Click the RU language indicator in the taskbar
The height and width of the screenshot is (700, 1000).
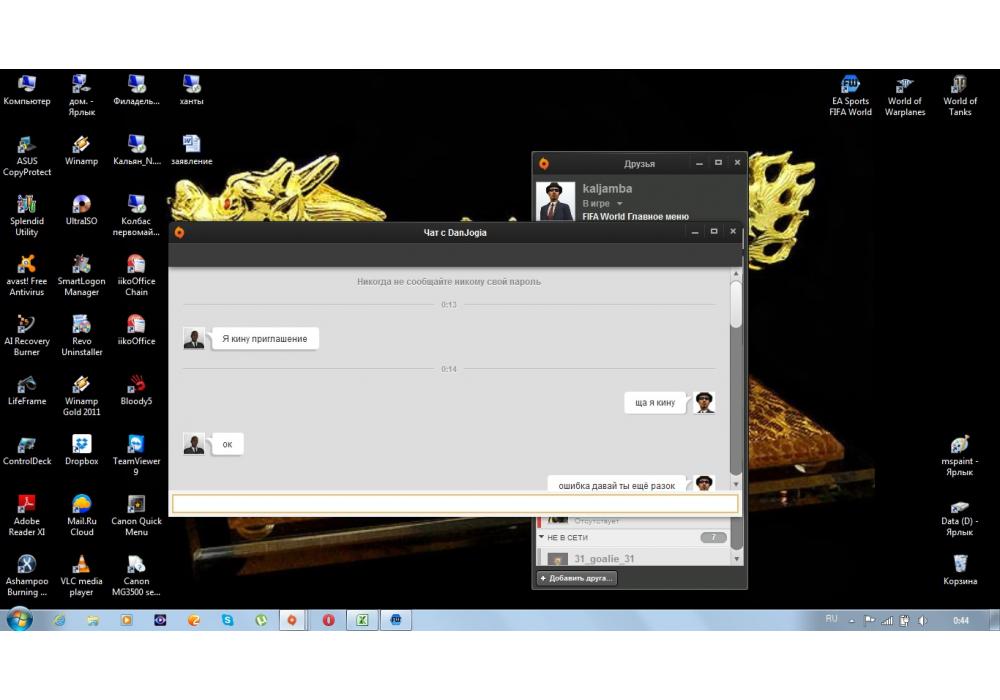(831, 620)
